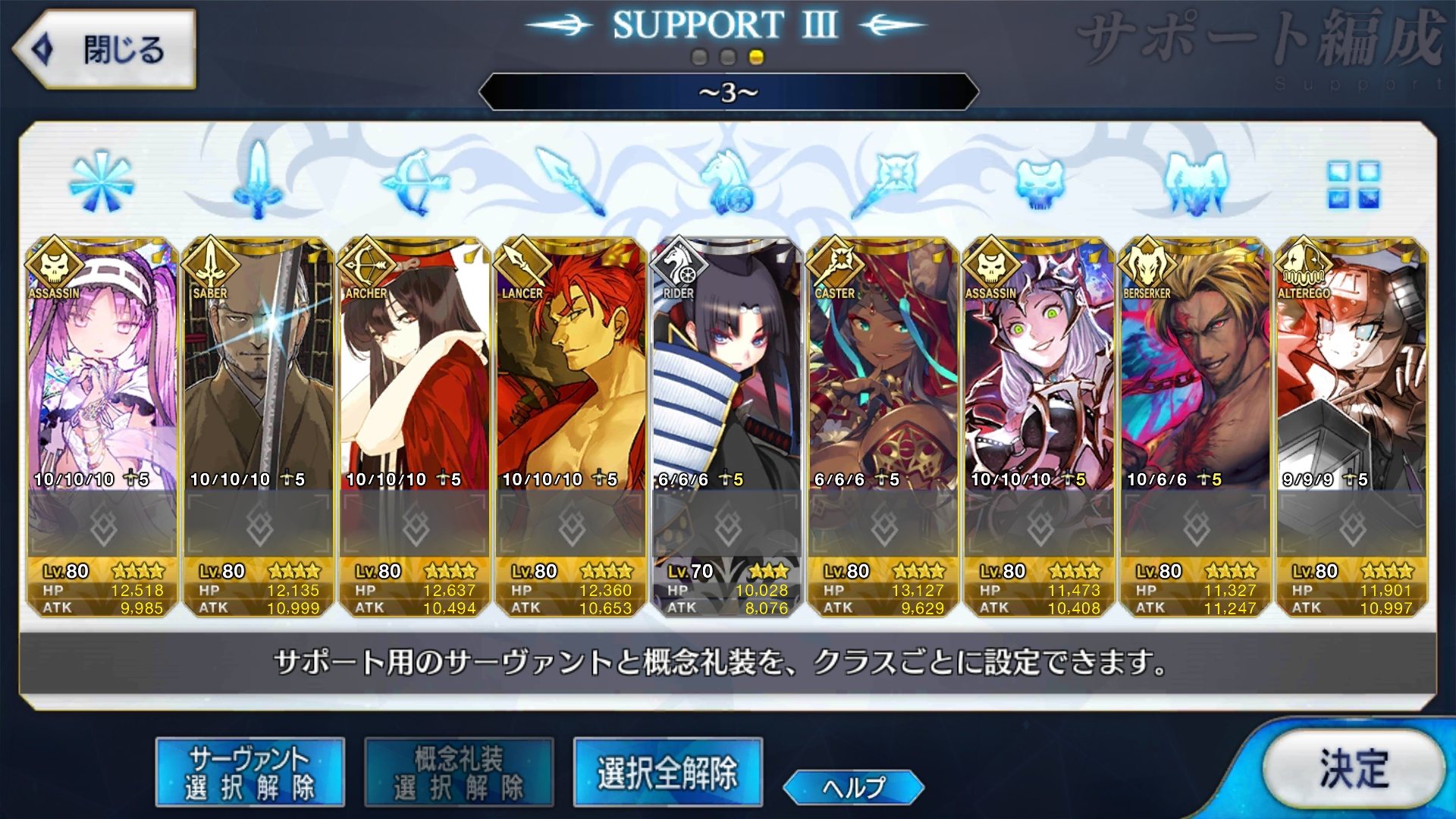Select the All classes snowflake icon
This screenshot has height=819, width=1456.
click(x=101, y=182)
